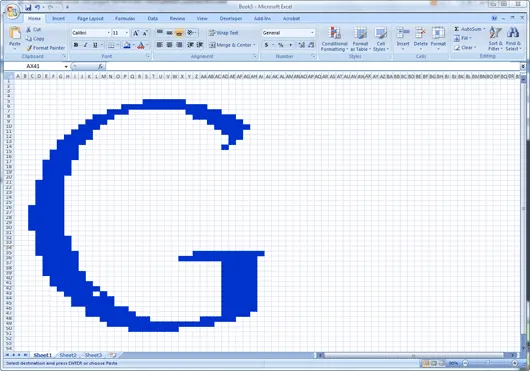
Task: Open the General number format dropdown
Action: [312, 33]
